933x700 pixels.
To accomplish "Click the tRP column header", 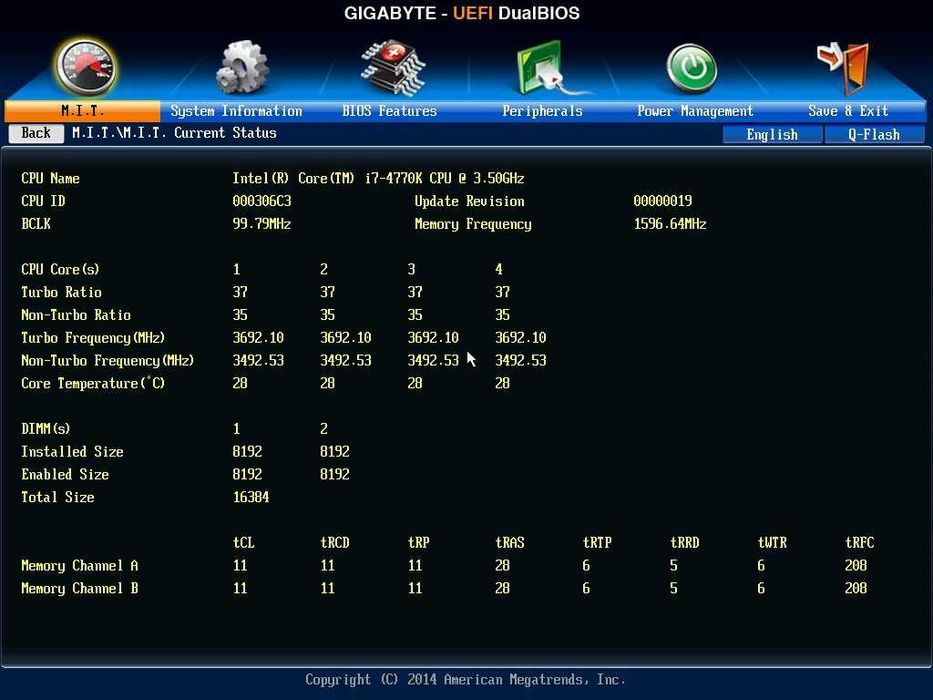I will coord(419,543).
